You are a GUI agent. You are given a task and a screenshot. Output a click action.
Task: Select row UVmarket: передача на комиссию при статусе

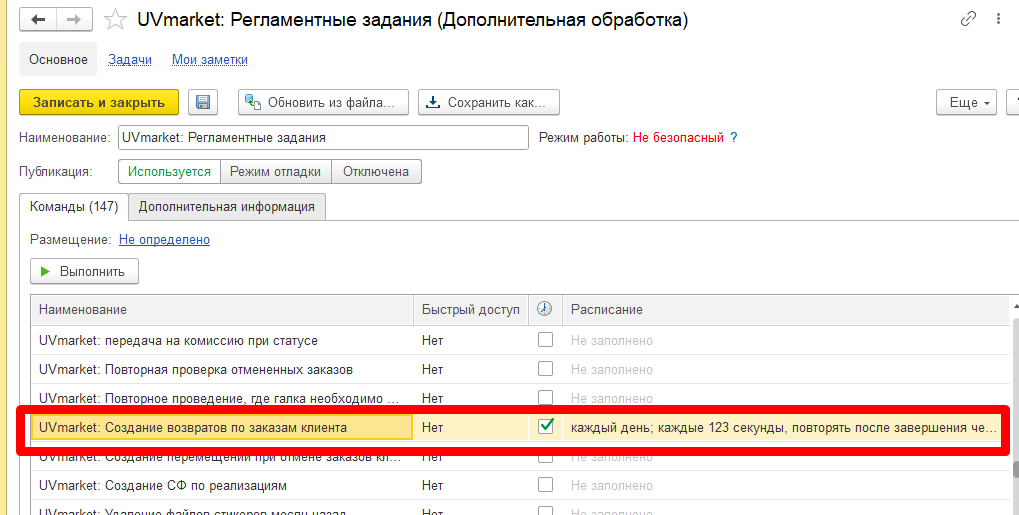tap(222, 340)
